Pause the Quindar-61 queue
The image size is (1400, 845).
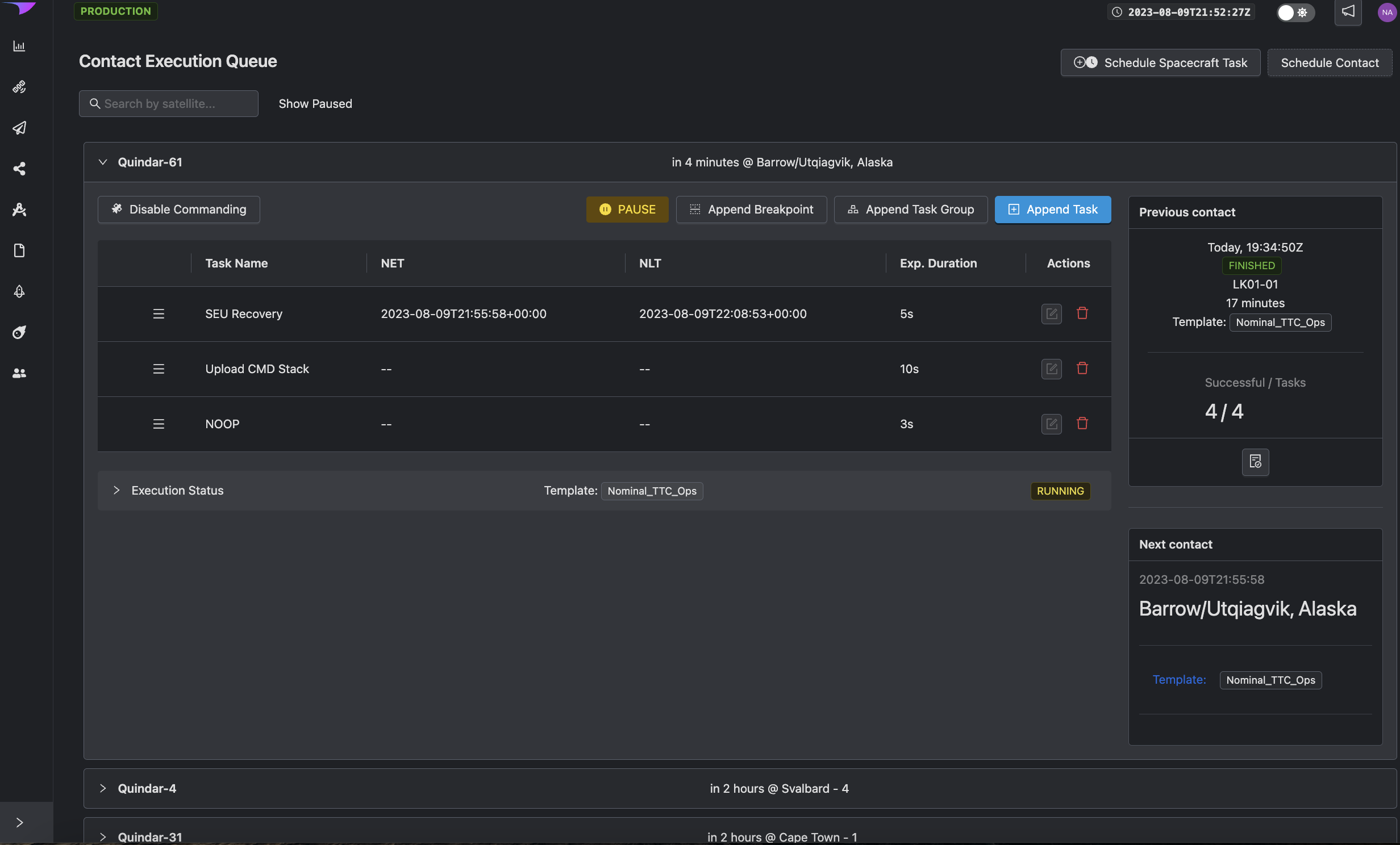627,210
